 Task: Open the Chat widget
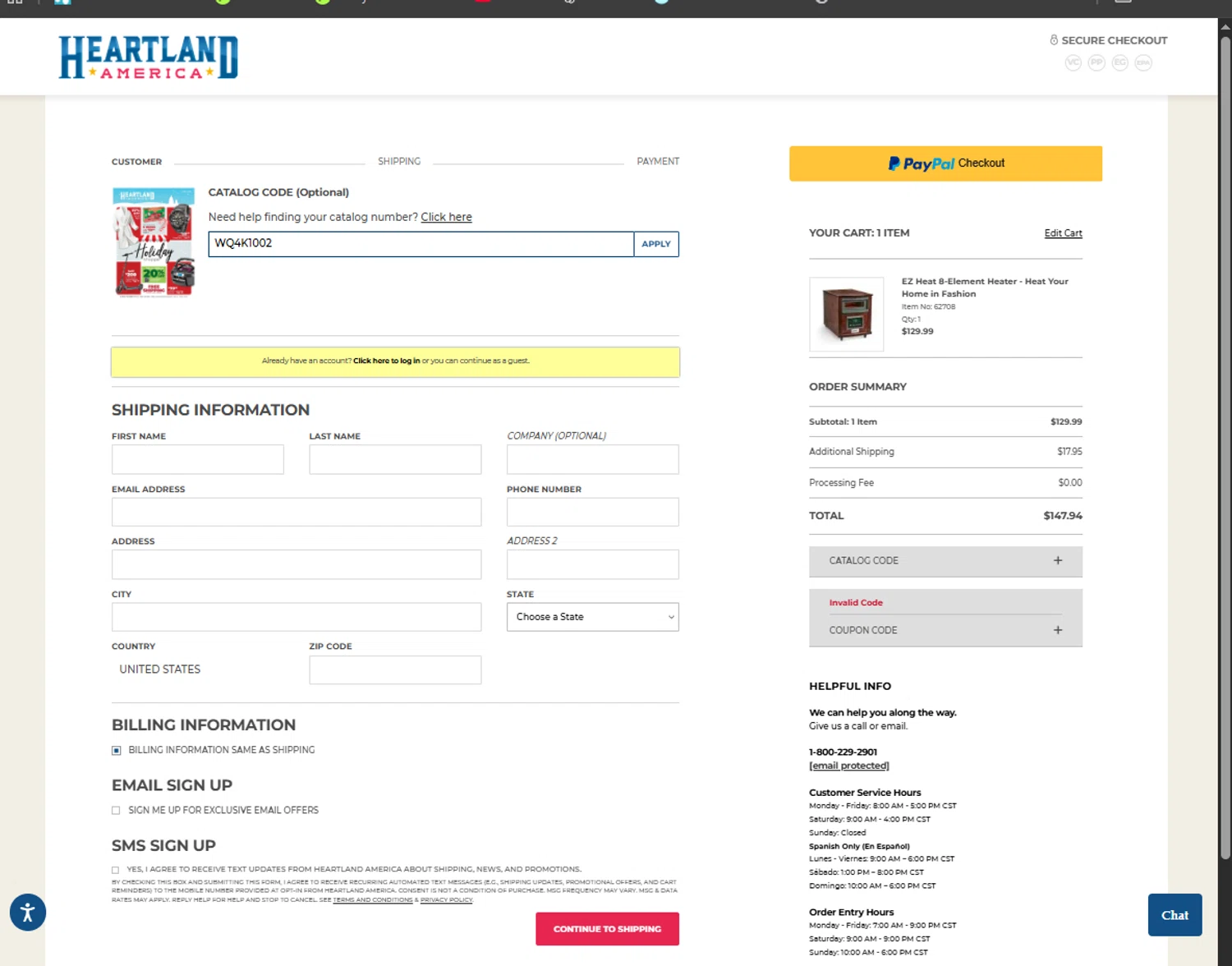[1175, 915]
